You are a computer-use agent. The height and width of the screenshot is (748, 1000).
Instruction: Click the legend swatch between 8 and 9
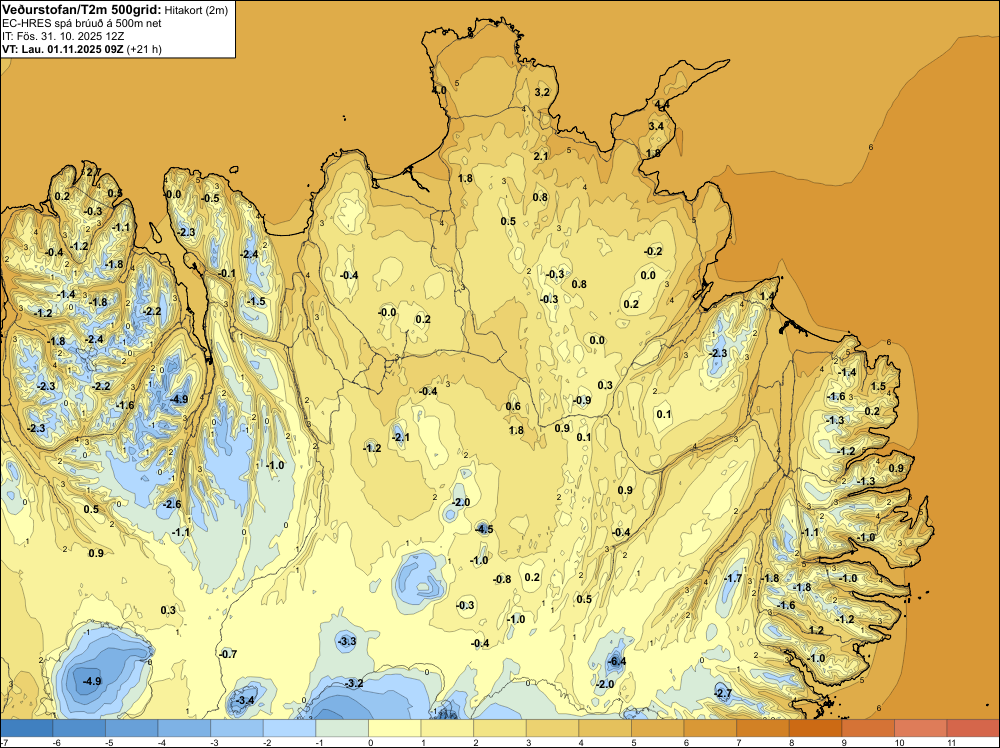(816, 728)
